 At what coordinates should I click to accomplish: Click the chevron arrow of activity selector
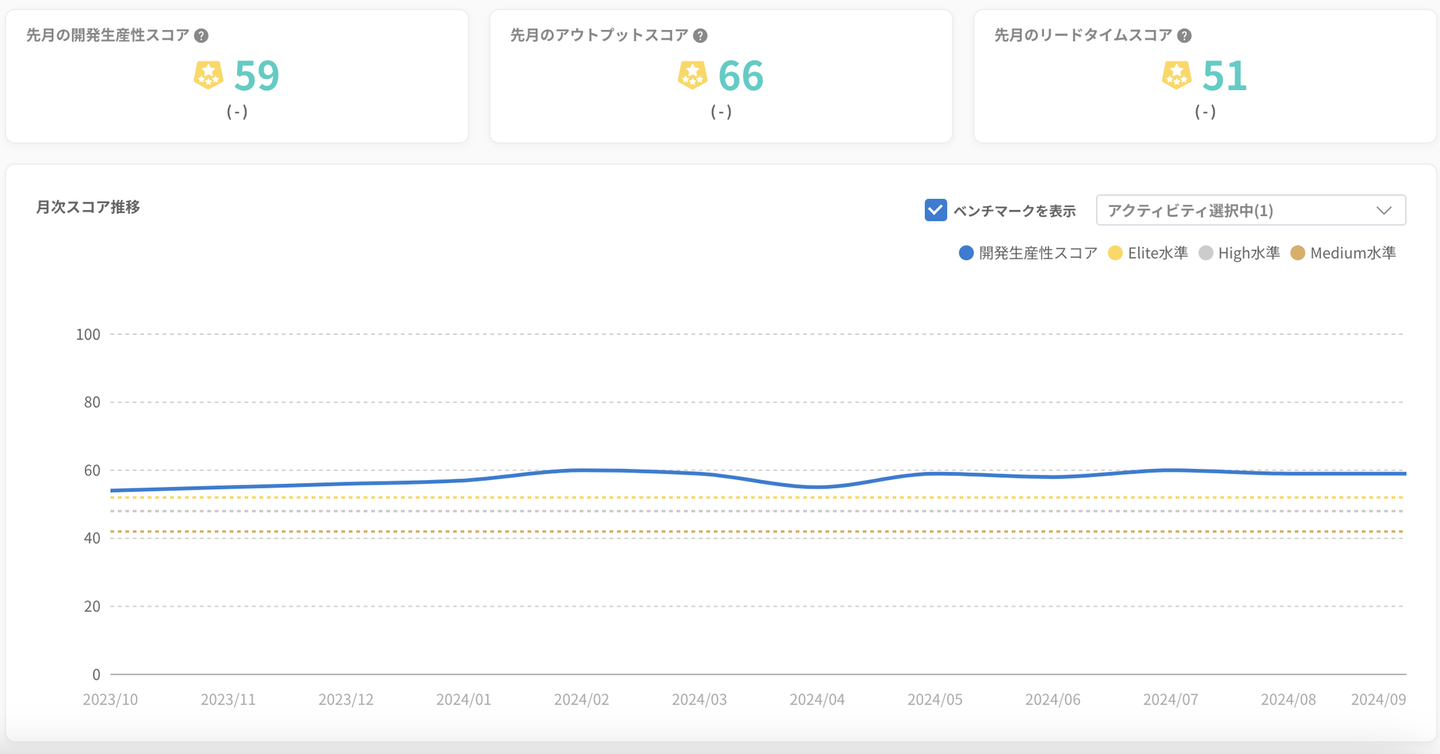1384,210
